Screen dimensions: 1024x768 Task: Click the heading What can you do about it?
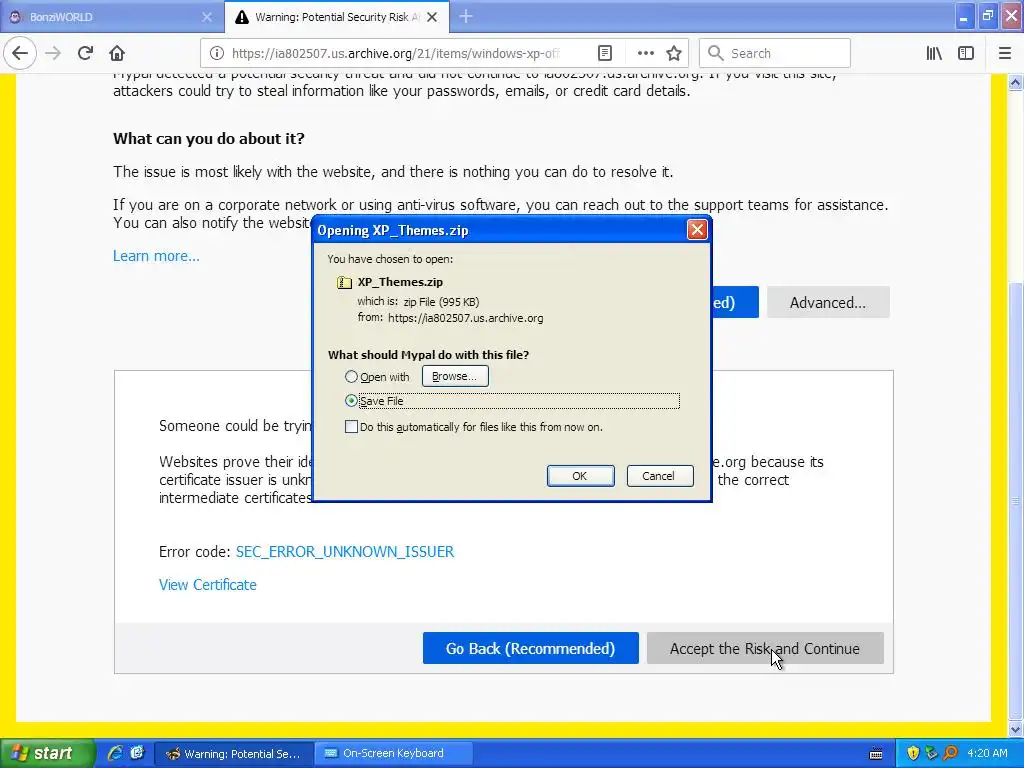[x=209, y=138]
